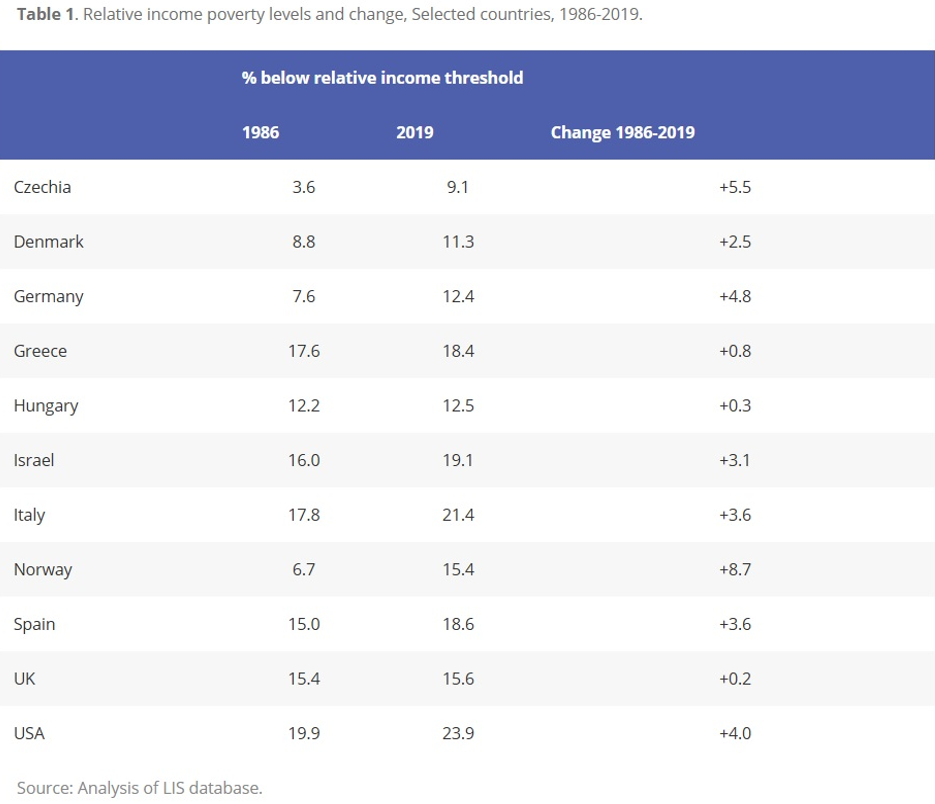The height and width of the screenshot is (804, 935).
Task: Click Israel's 1986 value 16.0
Action: tap(304, 460)
